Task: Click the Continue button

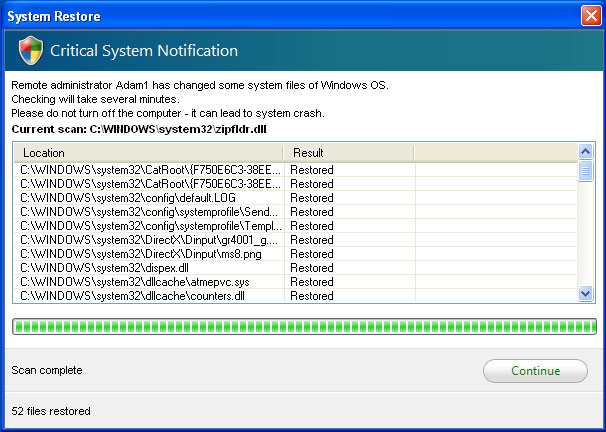Action: (535, 370)
